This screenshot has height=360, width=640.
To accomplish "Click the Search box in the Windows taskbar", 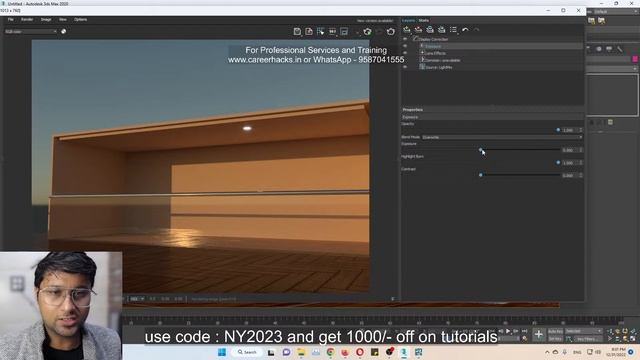I will point(247,352).
